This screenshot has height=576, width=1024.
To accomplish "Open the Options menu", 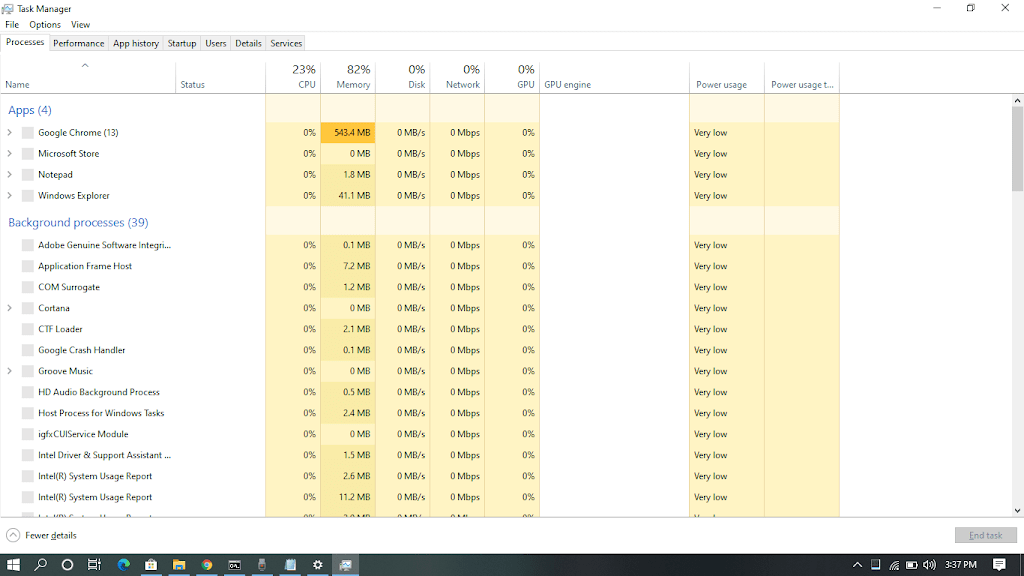I will pyautogui.click(x=45, y=24).
